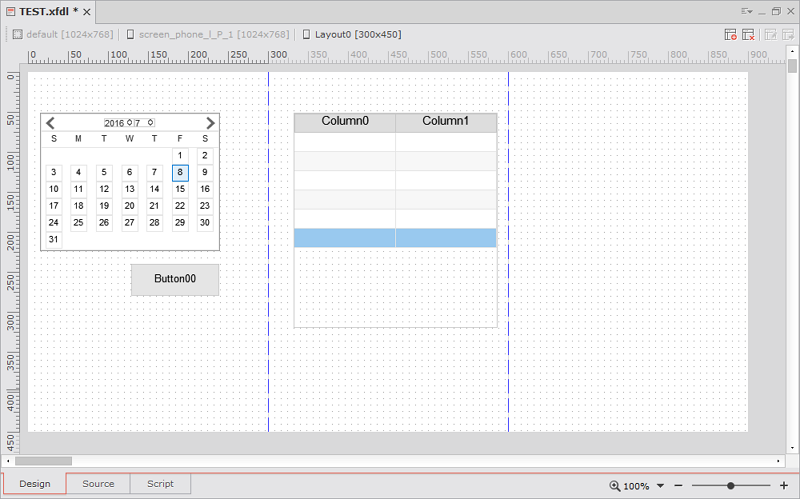Click the zoom magnifier icon
This screenshot has width=800, height=499.
coord(614,485)
